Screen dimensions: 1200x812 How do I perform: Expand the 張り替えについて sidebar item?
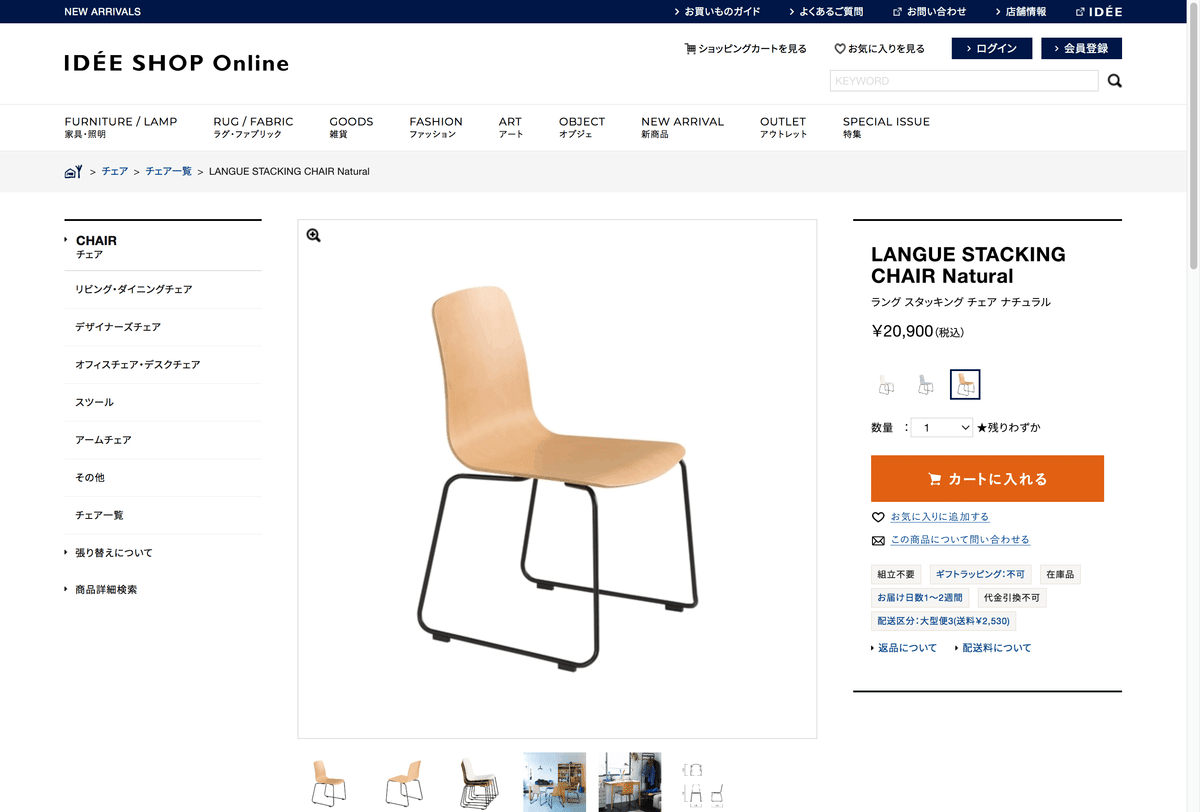(x=113, y=553)
